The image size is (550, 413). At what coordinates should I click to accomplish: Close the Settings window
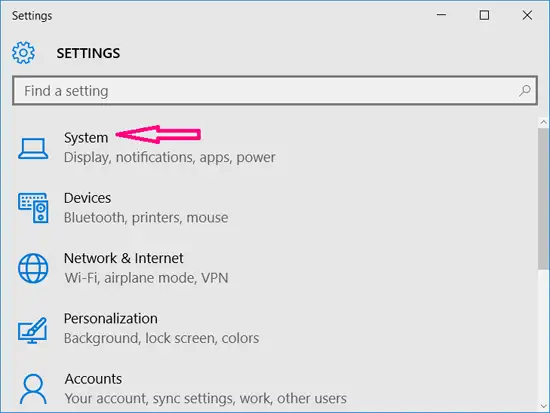[527, 15]
